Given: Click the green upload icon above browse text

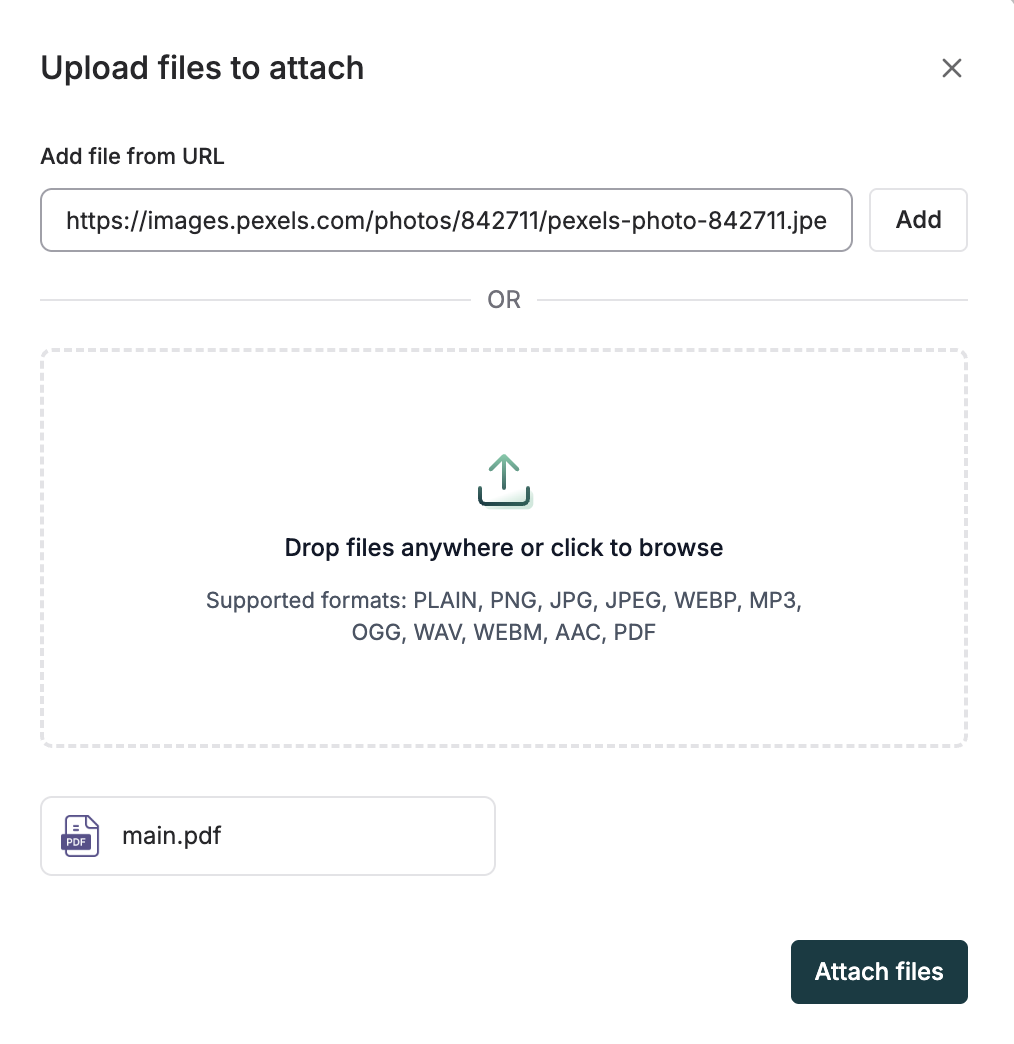Looking at the screenshot, I should point(504,479).
